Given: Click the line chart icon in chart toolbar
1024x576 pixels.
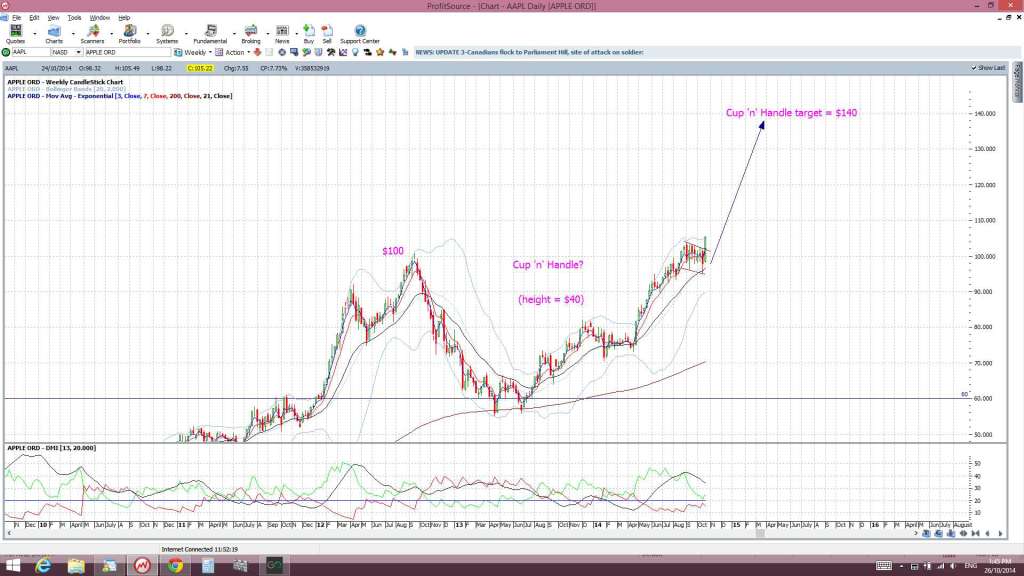Looking at the screenshot, I should click(x=343, y=52).
